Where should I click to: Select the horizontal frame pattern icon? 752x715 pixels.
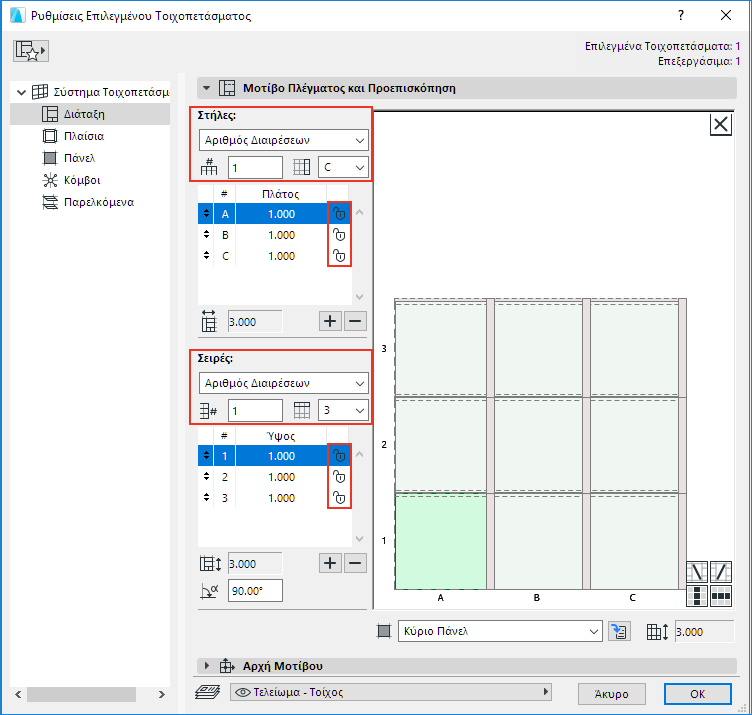tap(721, 596)
